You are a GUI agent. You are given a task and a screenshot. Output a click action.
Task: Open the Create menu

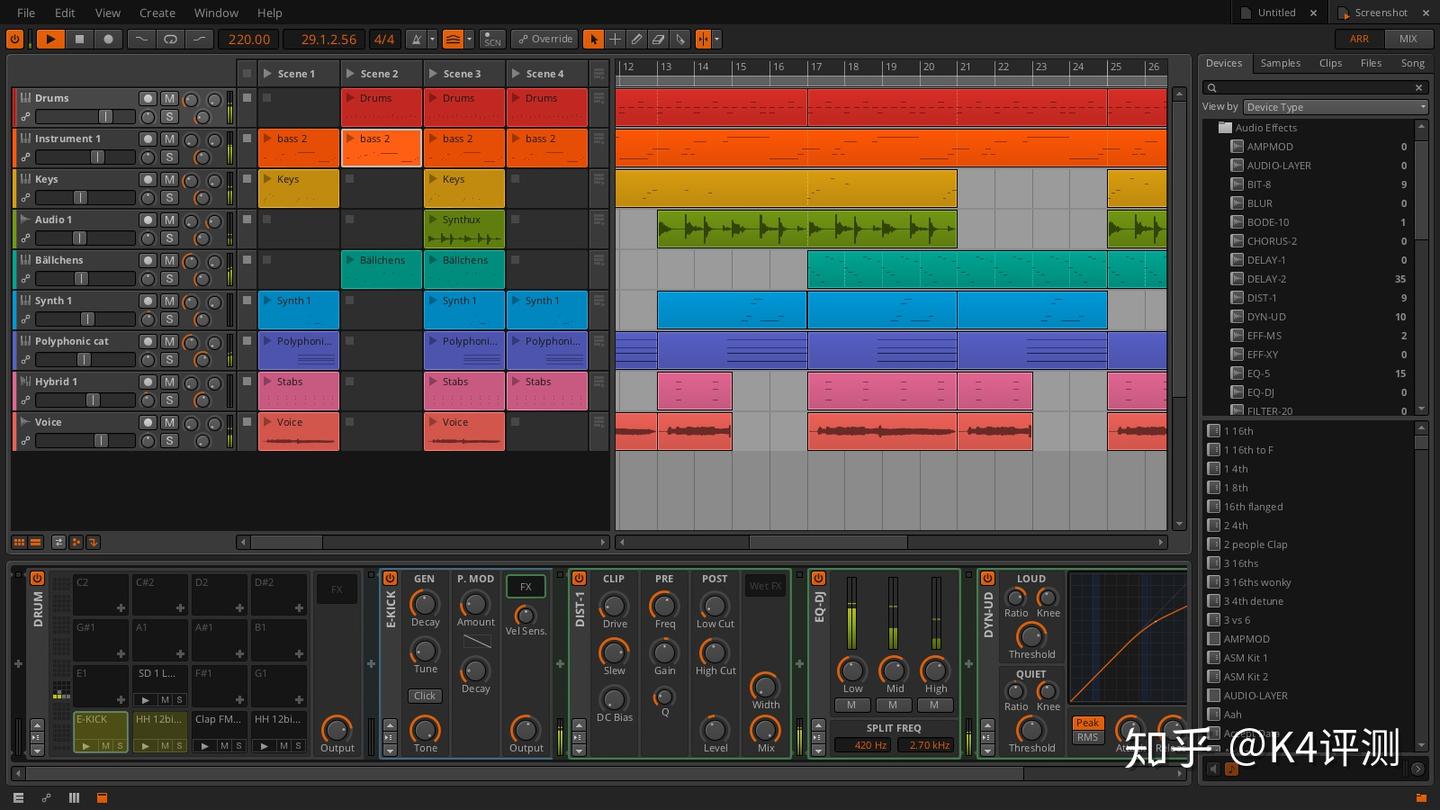157,13
